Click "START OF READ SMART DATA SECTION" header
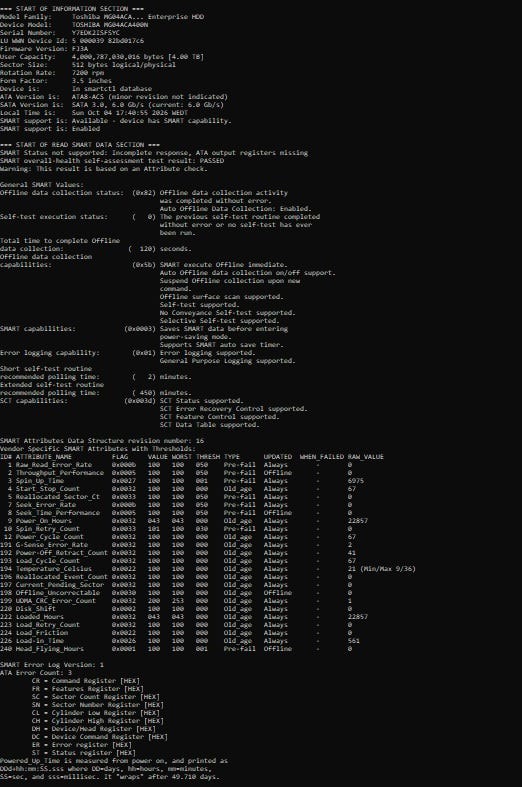The height and width of the screenshot is (787, 522). click(x=80, y=145)
